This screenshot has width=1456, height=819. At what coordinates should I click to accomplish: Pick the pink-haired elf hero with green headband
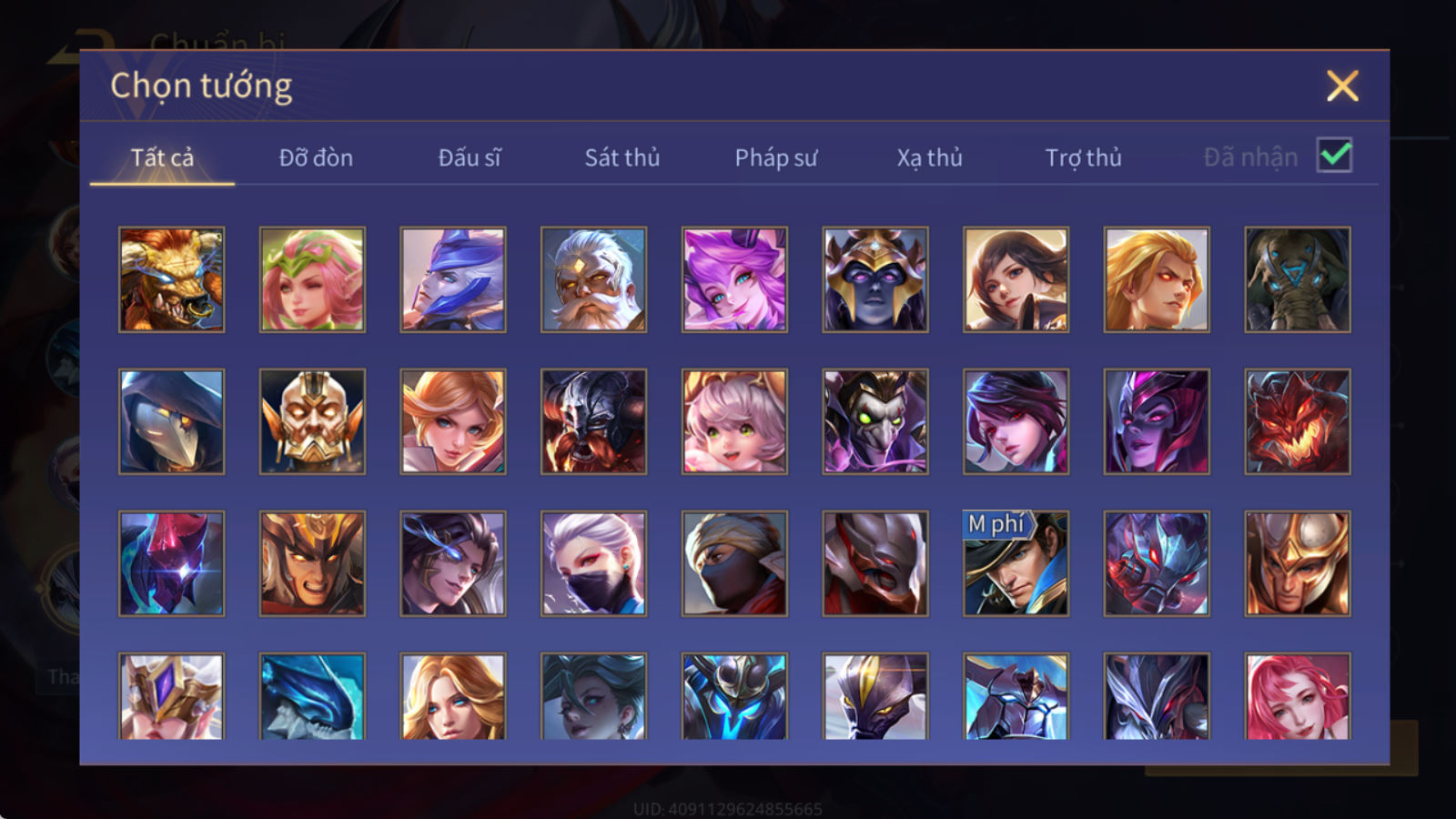pos(312,279)
